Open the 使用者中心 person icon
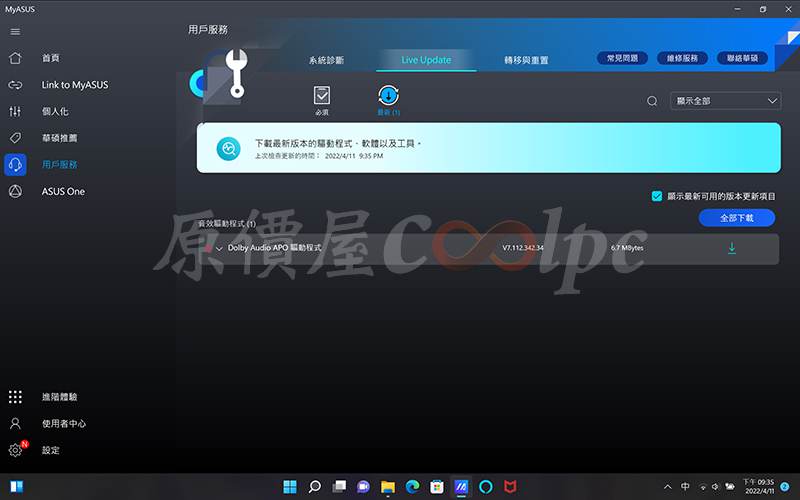The image size is (800, 500). point(15,423)
